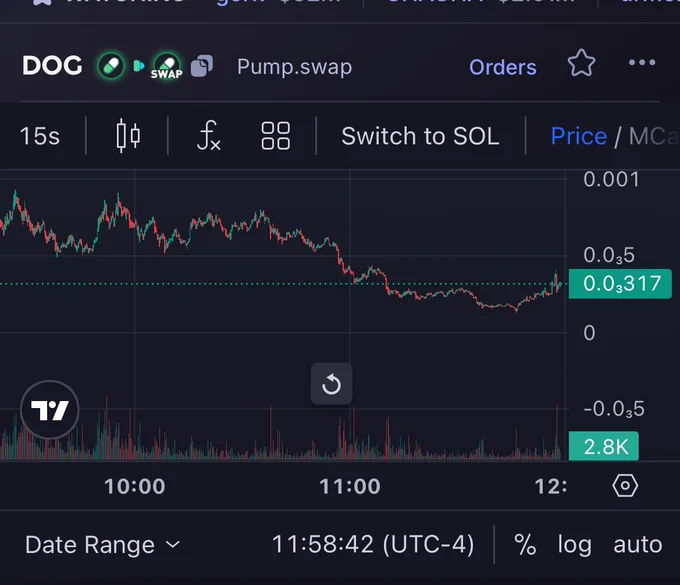
Task: Toggle the auto scale mode
Action: [638, 545]
